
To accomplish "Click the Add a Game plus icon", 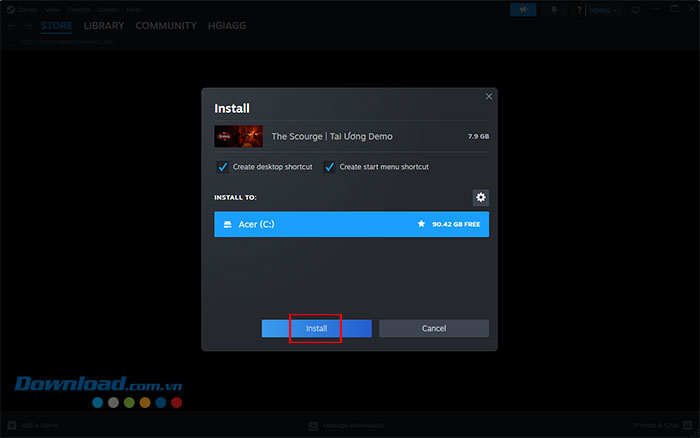I will pyautogui.click(x=11, y=425).
